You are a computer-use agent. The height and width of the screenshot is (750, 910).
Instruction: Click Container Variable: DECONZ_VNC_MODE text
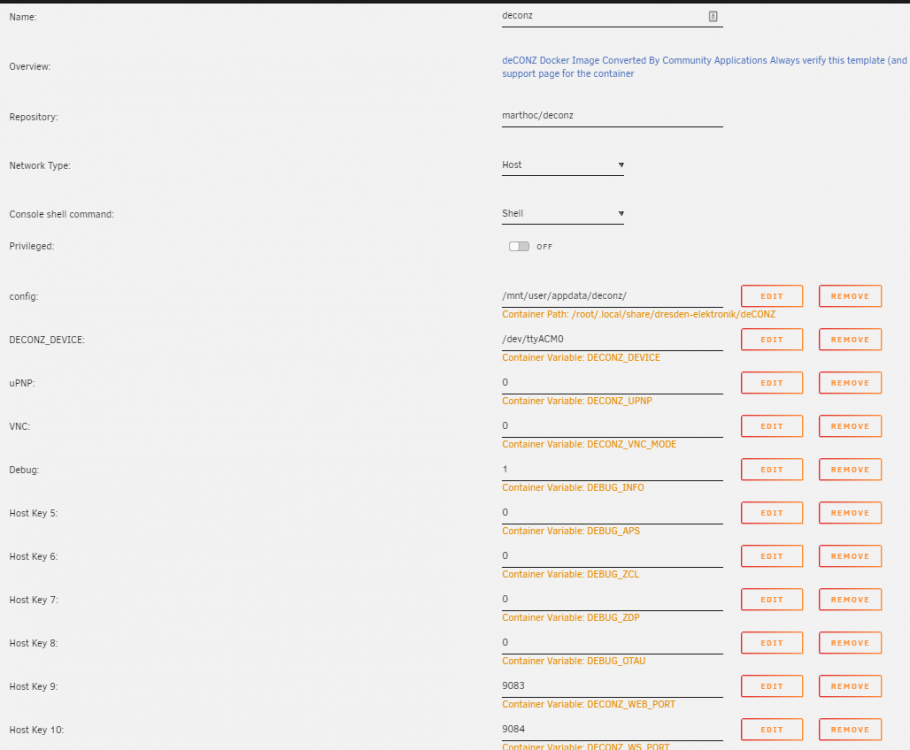[x=589, y=444]
